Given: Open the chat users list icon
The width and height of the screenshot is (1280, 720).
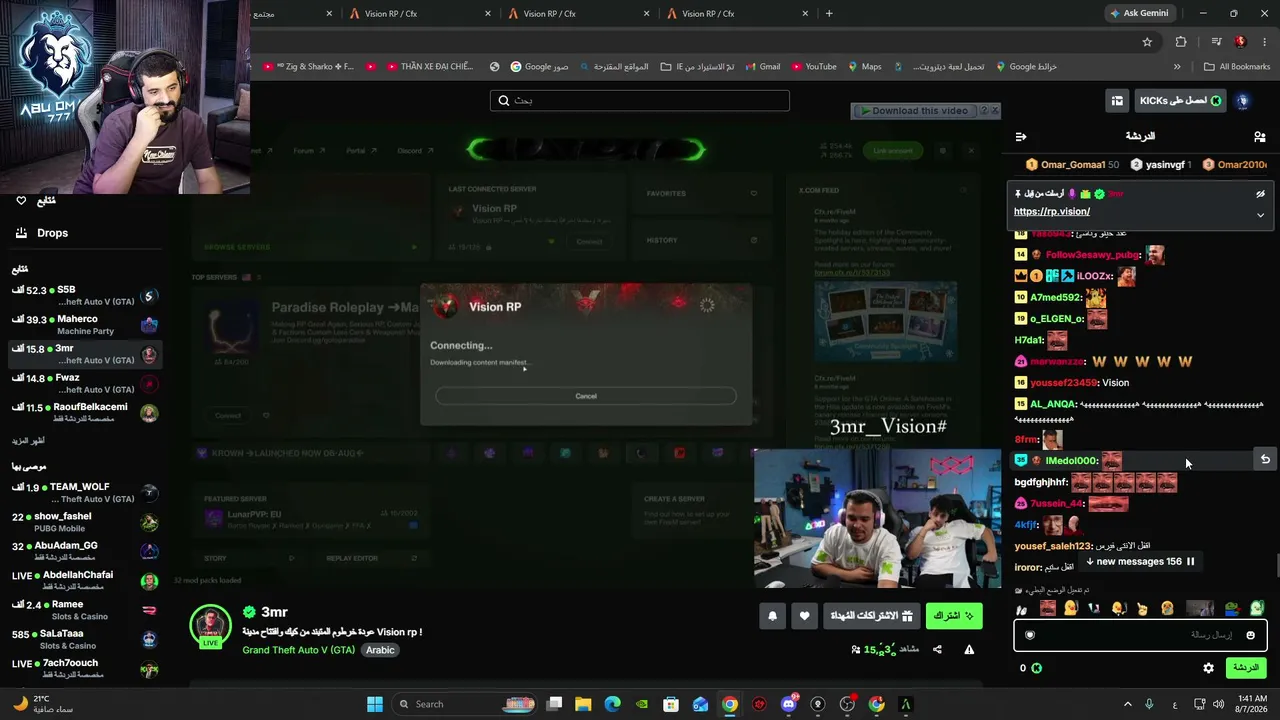Looking at the screenshot, I should pos(1259,136).
